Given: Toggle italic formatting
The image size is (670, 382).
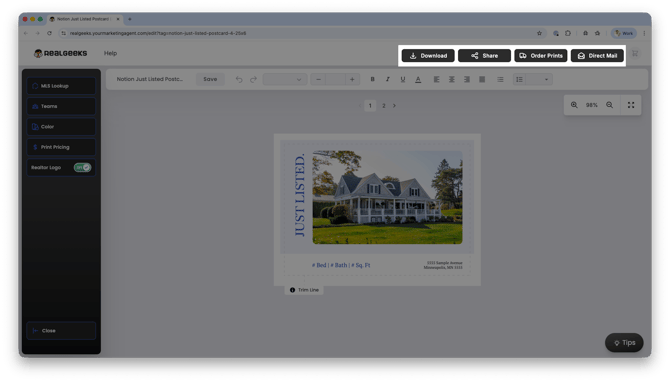Looking at the screenshot, I should coord(388,79).
